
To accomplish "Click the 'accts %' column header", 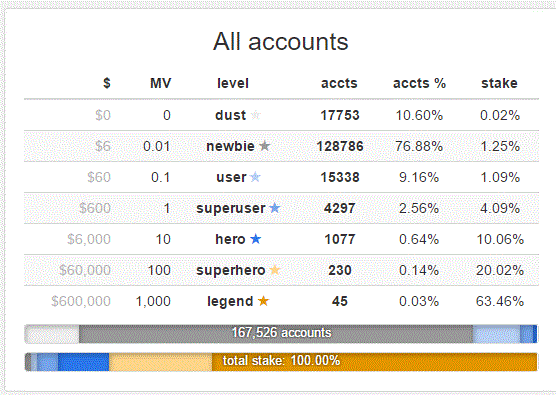I will coord(419,83).
